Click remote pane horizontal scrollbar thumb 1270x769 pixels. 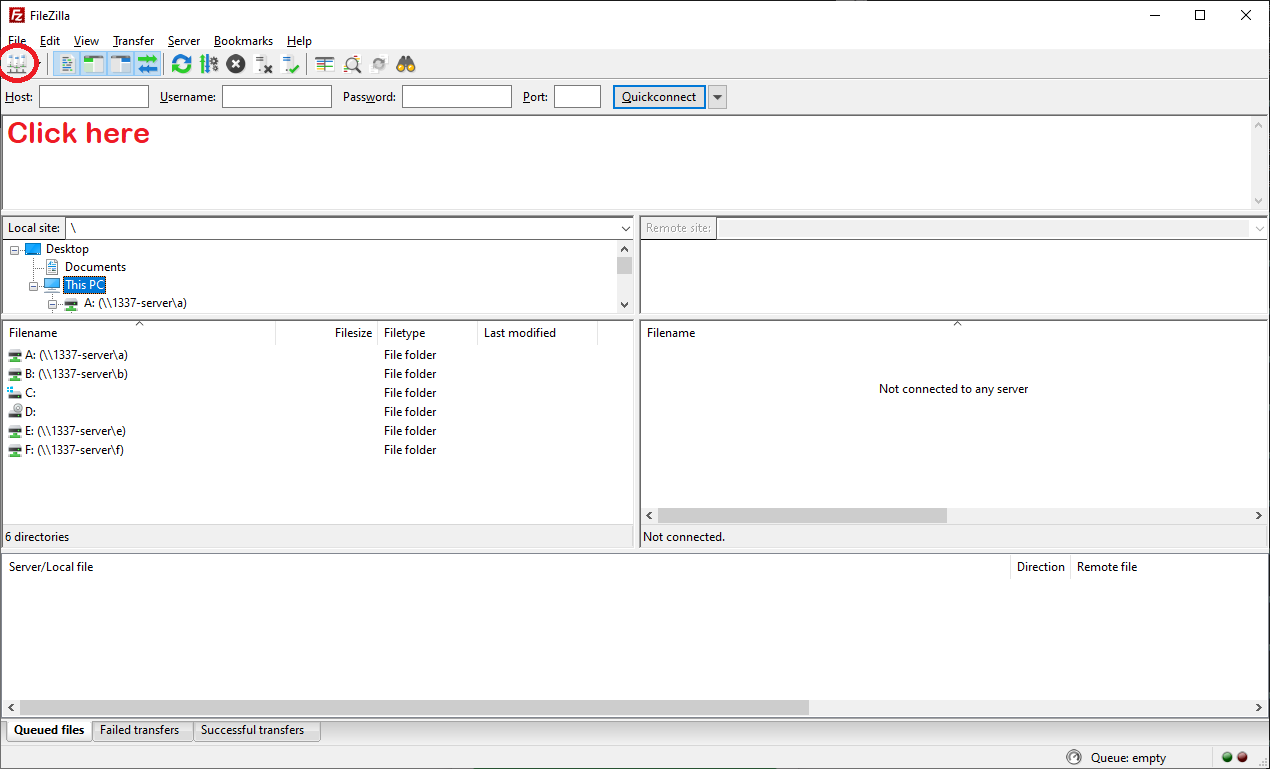tap(802, 516)
